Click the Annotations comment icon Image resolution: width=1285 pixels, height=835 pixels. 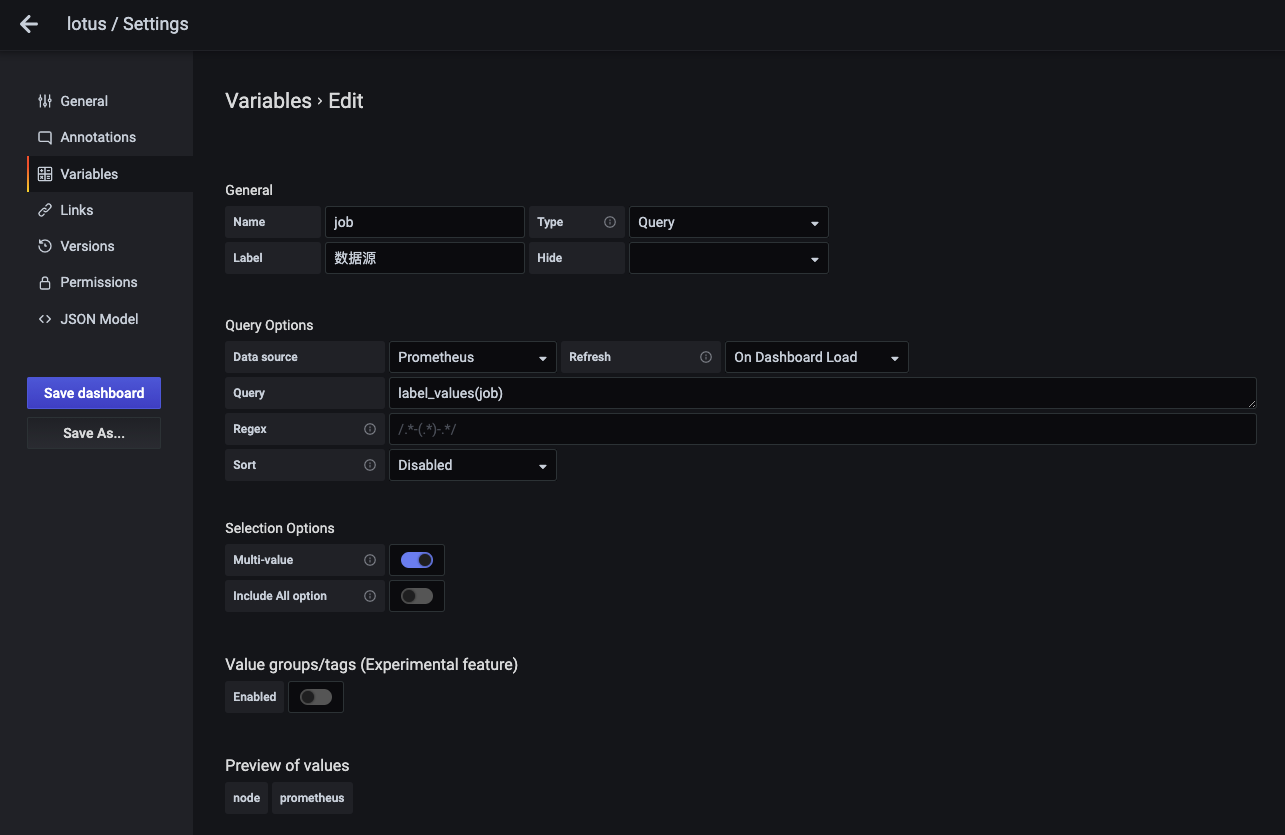[44, 137]
